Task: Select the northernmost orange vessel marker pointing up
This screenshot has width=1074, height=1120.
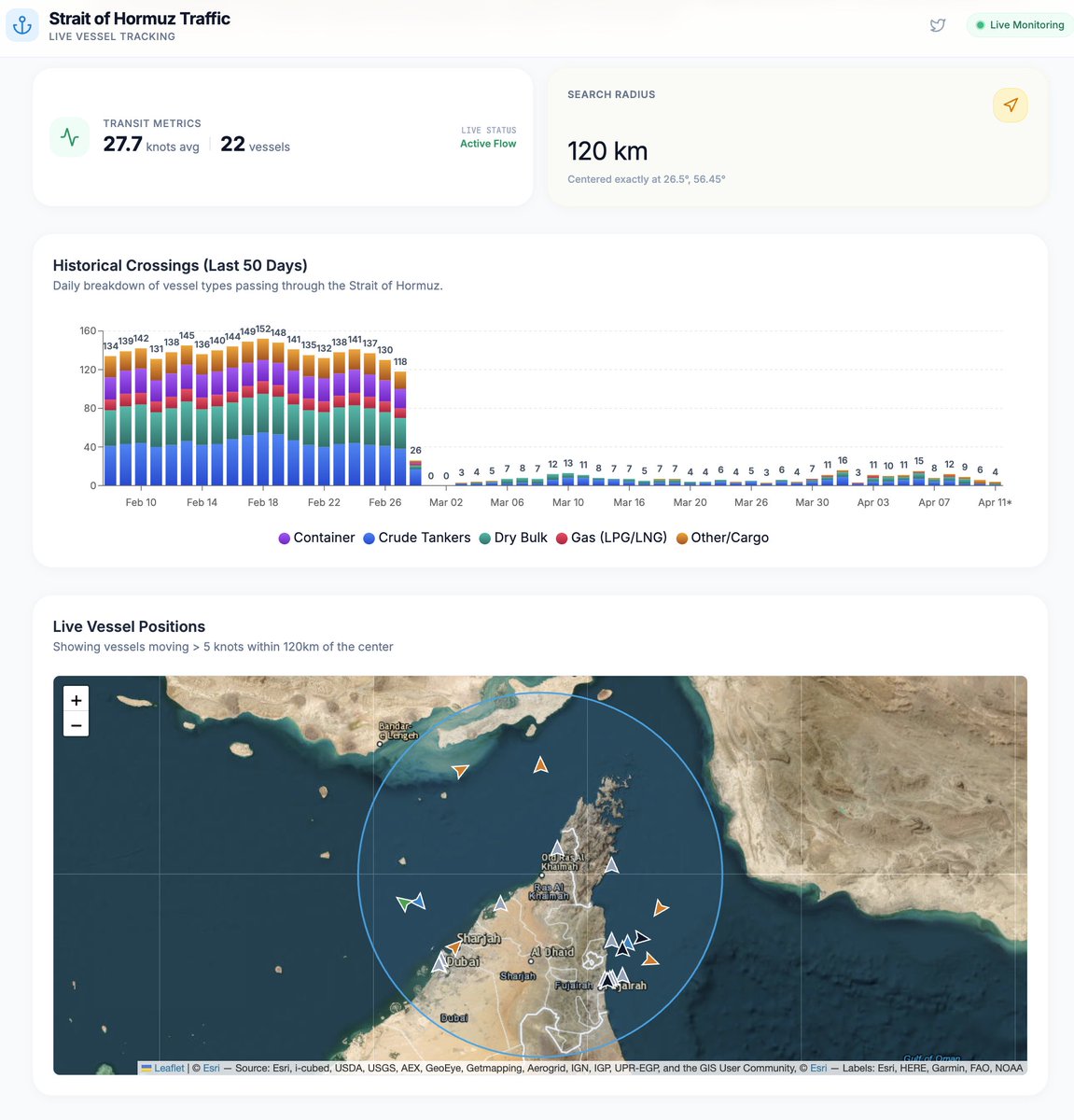Action: 540,765
